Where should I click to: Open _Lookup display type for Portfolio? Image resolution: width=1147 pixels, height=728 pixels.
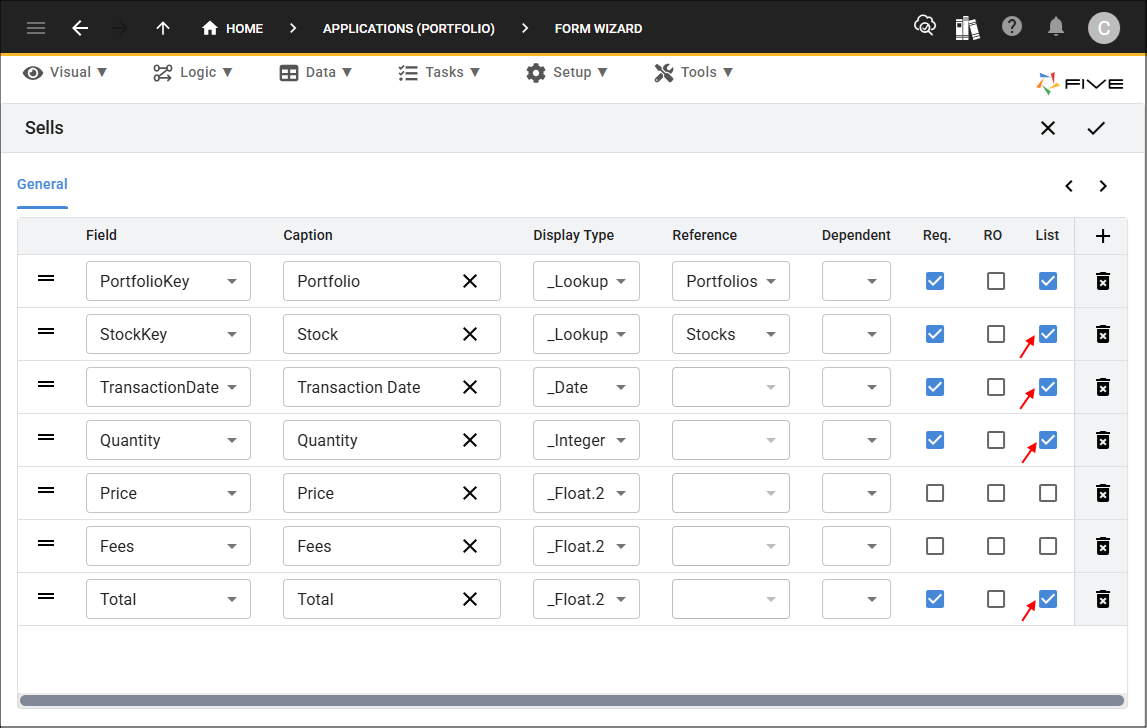pos(586,281)
